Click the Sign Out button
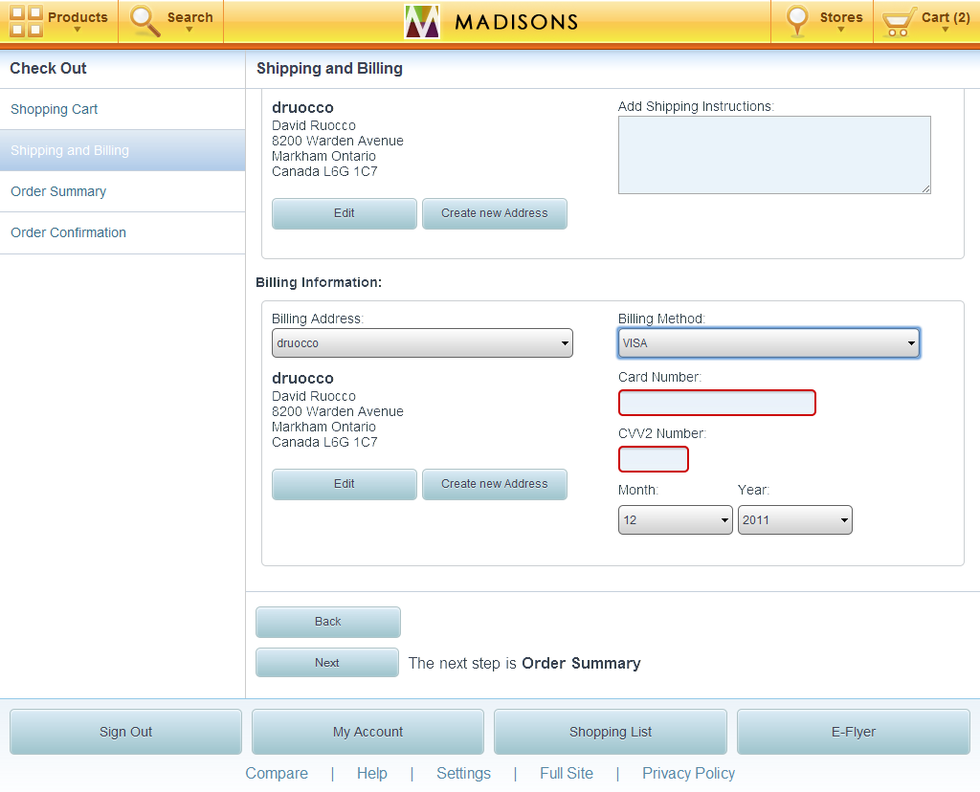Viewport: 980px width, 792px height. click(x=126, y=732)
